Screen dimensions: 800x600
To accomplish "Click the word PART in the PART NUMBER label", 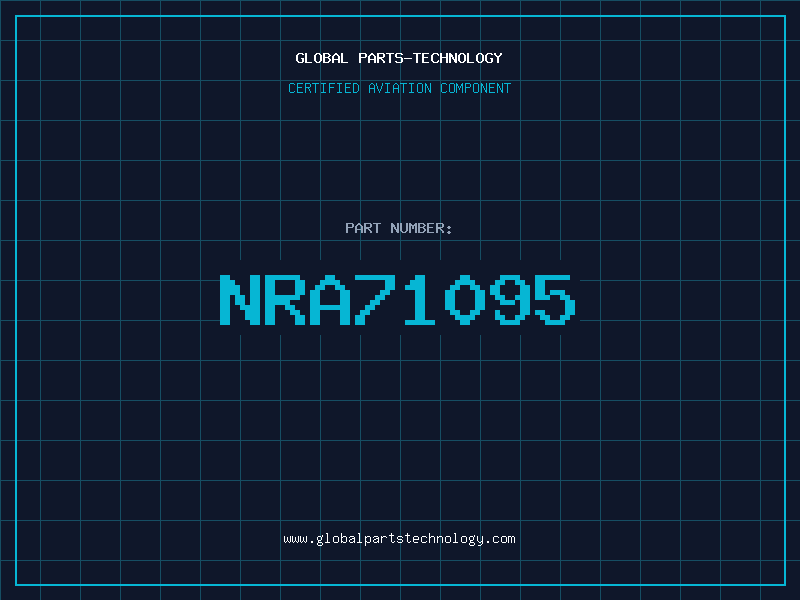I will (363, 228).
